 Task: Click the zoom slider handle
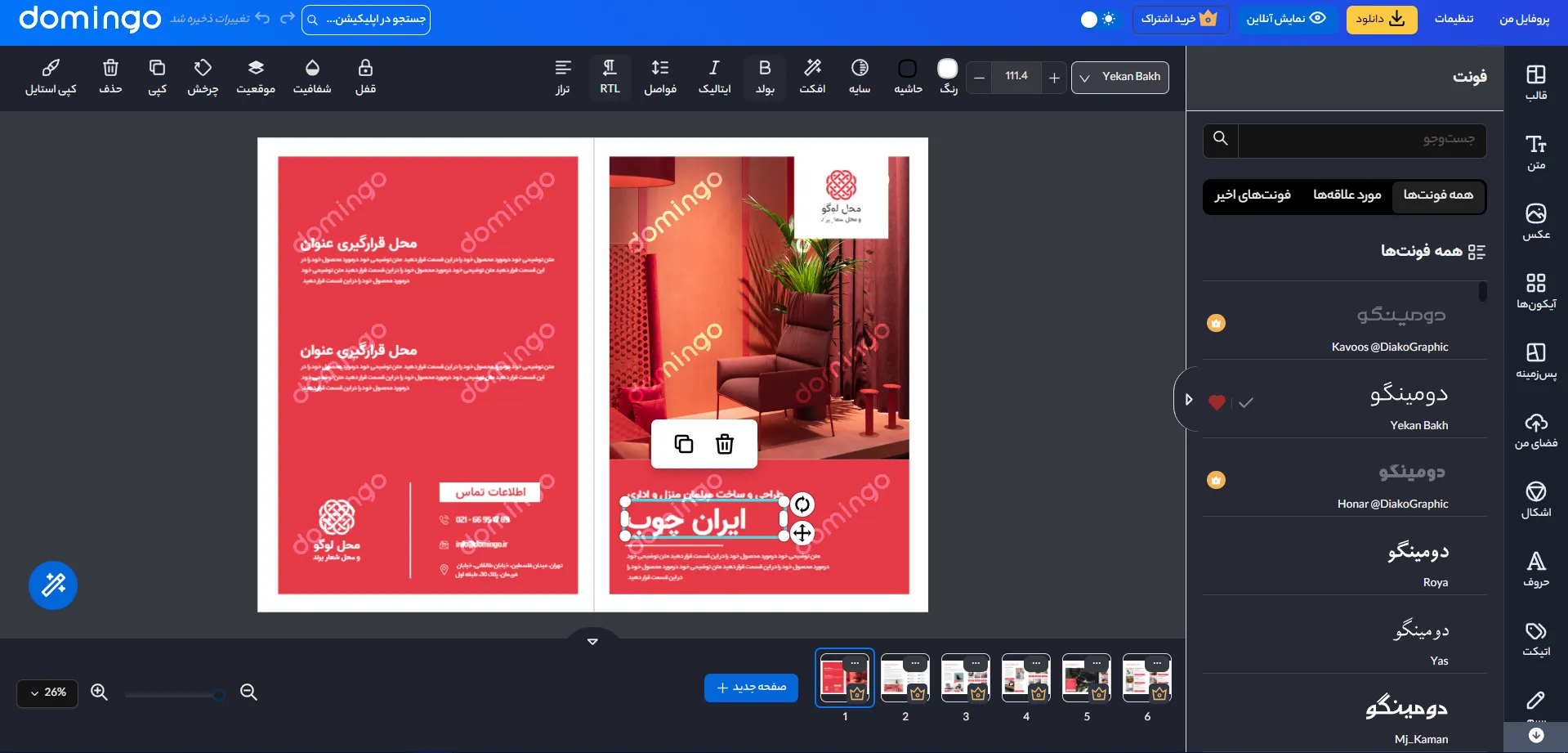click(219, 695)
